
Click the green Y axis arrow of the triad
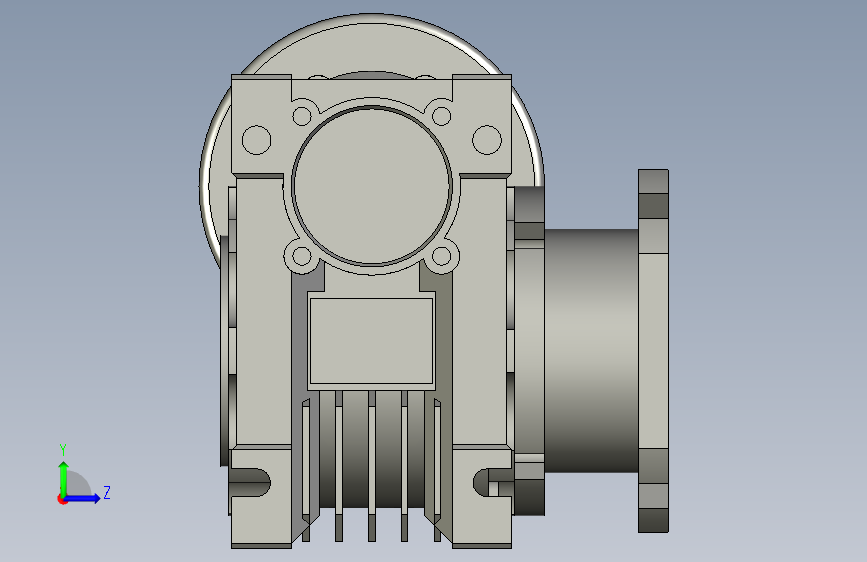(64, 478)
